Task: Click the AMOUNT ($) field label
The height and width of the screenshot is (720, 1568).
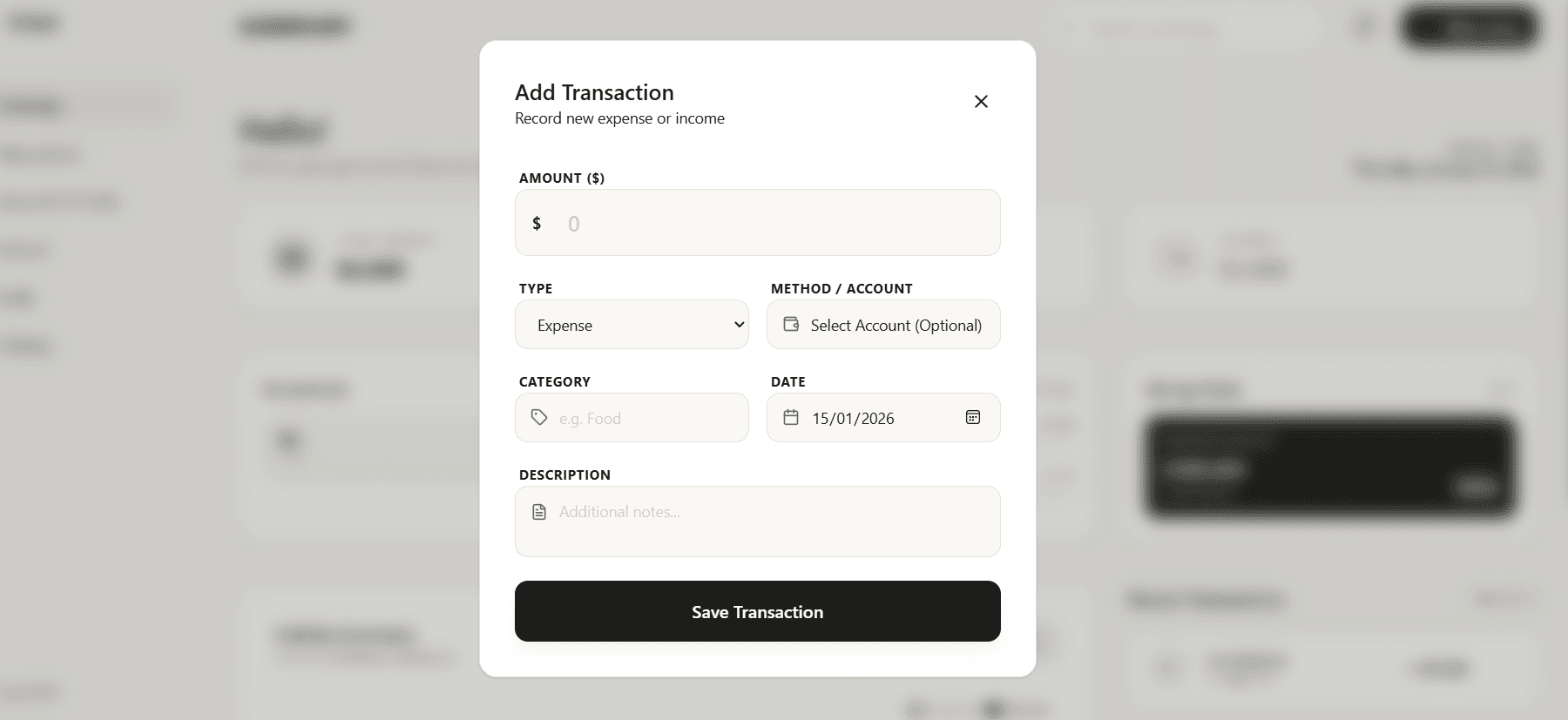Action: click(562, 178)
